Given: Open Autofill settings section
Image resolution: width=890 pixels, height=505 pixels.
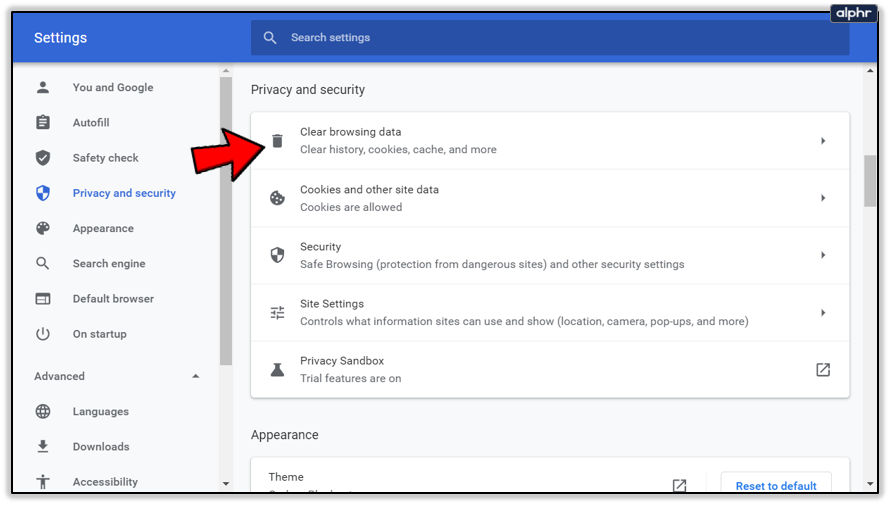Looking at the screenshot, I should pyautogui.click(x=91, y=123).
